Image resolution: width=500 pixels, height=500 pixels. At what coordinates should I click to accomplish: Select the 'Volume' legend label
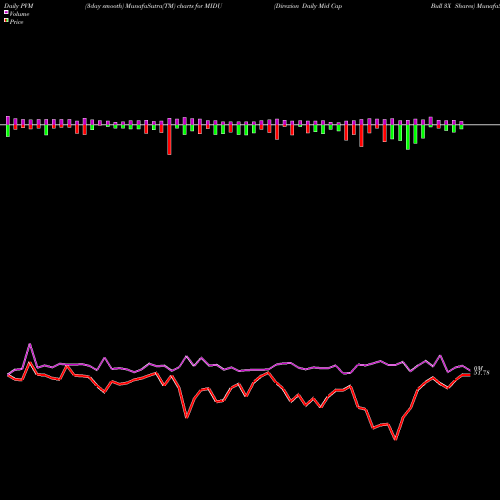tap(19, 14)
